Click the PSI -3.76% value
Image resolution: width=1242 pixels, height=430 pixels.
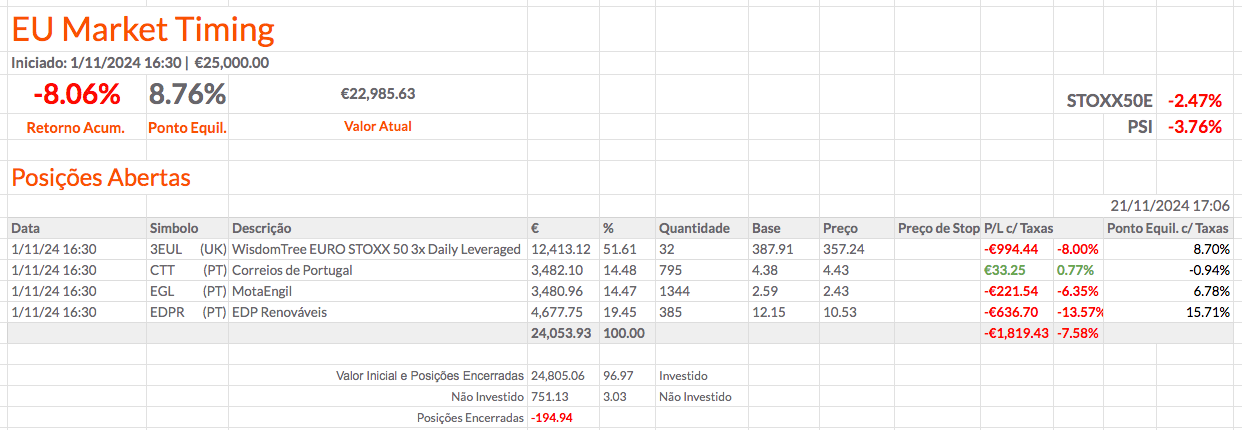(1197, 127)
